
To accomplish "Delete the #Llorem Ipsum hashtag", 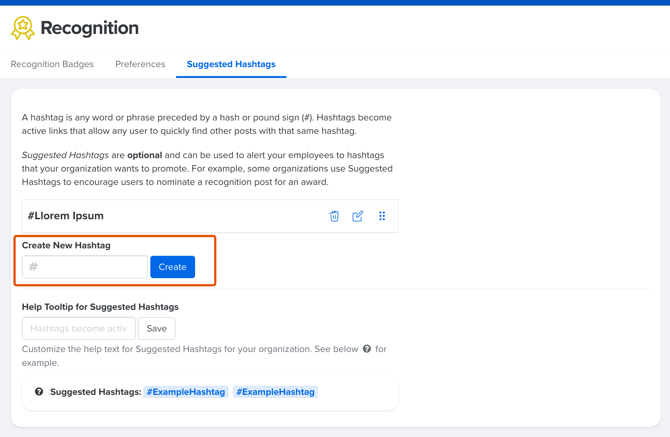I will click(x=334, y=216).
